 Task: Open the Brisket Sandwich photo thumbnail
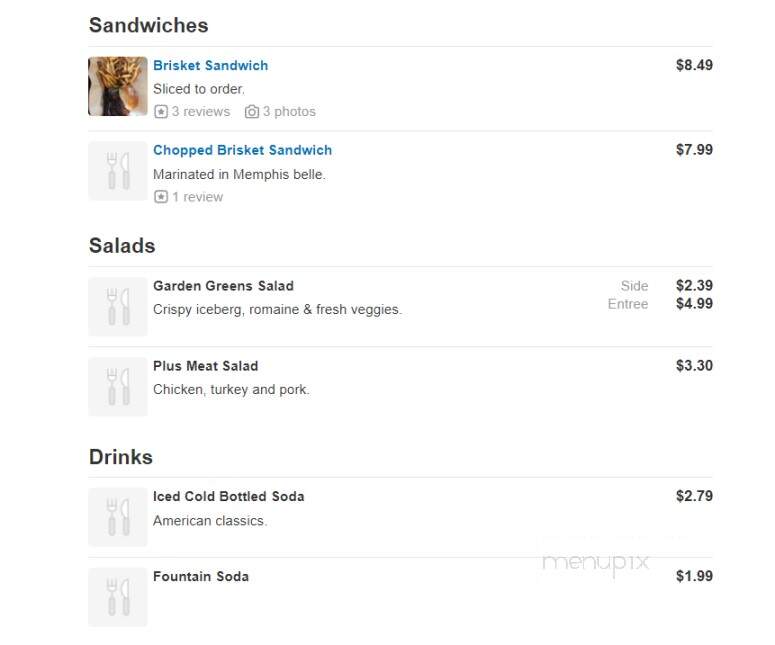[x=118, y=86]
